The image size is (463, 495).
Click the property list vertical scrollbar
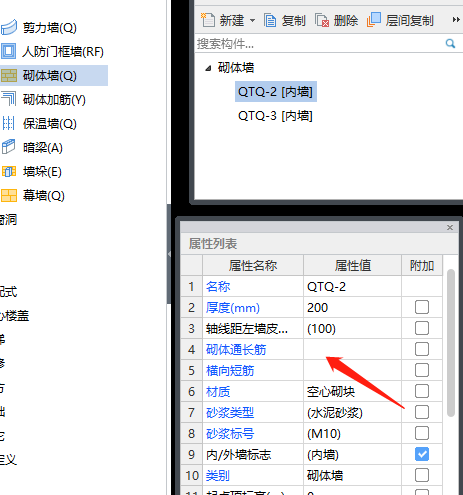(451, 343)
